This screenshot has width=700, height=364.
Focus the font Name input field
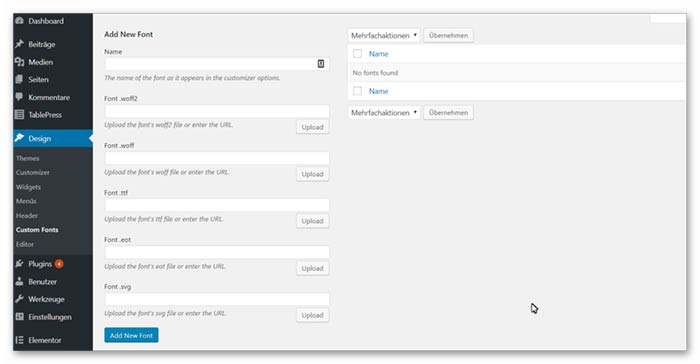(x=217, y=64)
